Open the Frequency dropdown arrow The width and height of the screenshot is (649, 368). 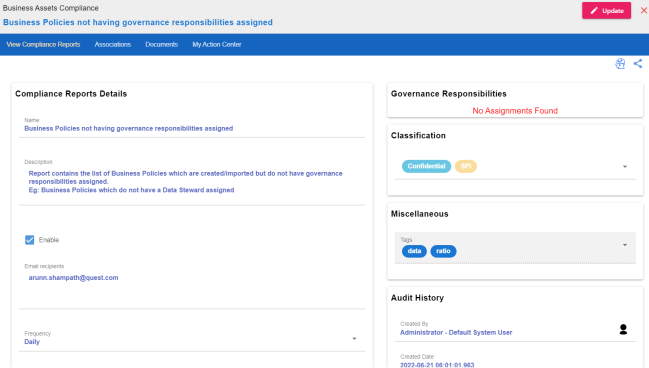point(354,339)
